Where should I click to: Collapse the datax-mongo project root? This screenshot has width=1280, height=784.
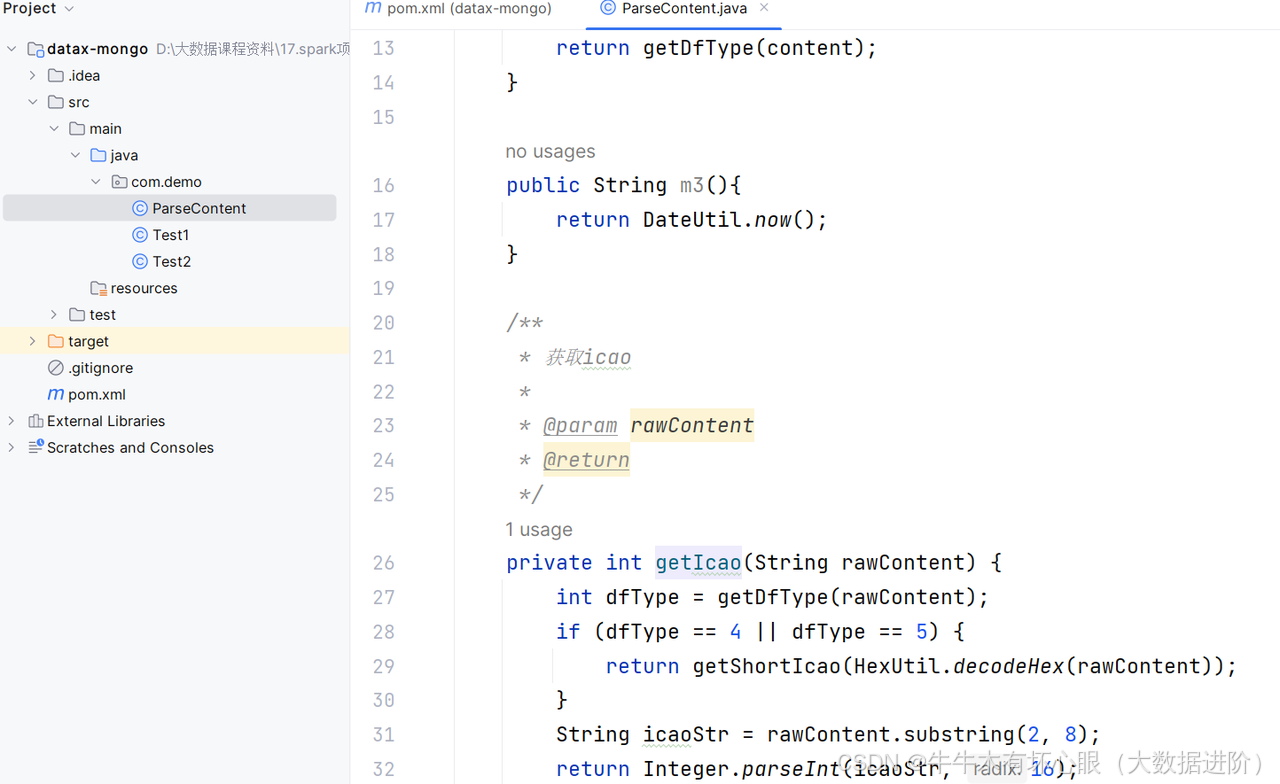tap(12, 49)
